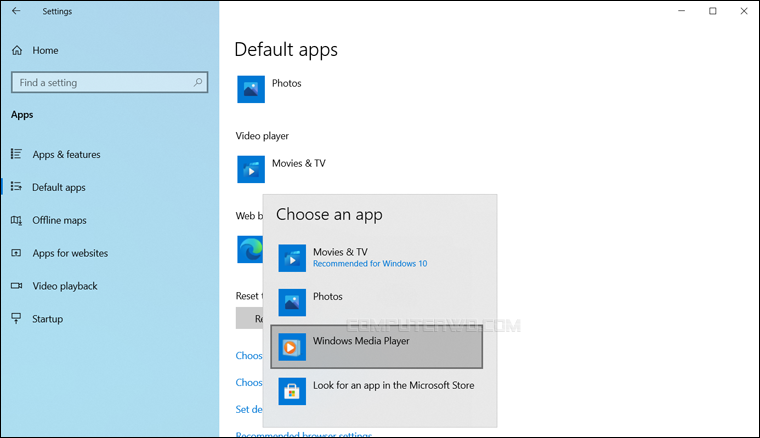The height and width of the screenshot is (438, 760).
Task: Click Recommended for Windows 10 text
Action: pyautogui.click(x=370, y=264)
